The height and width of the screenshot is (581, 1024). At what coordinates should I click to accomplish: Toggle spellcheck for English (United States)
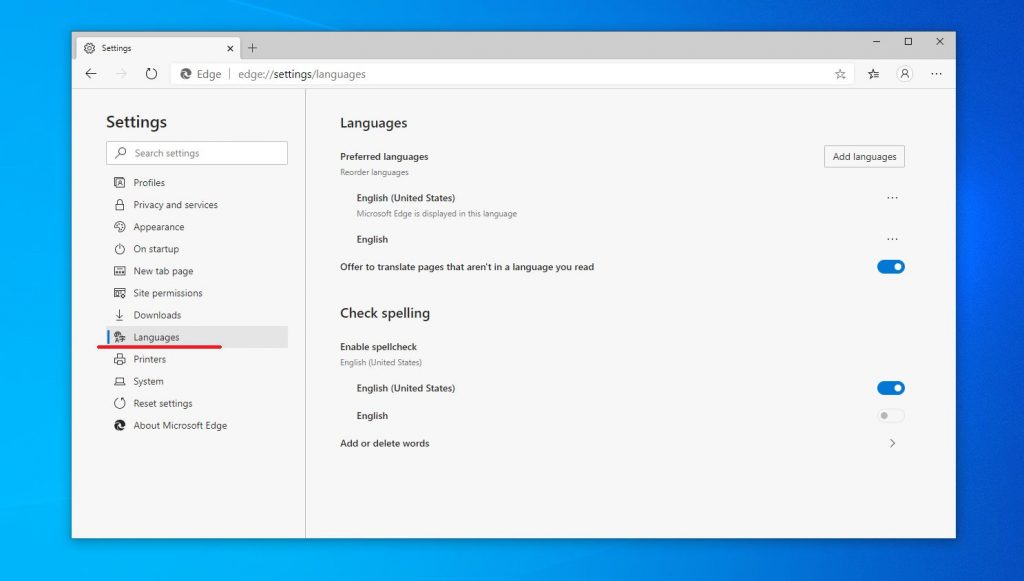(891, 388)
